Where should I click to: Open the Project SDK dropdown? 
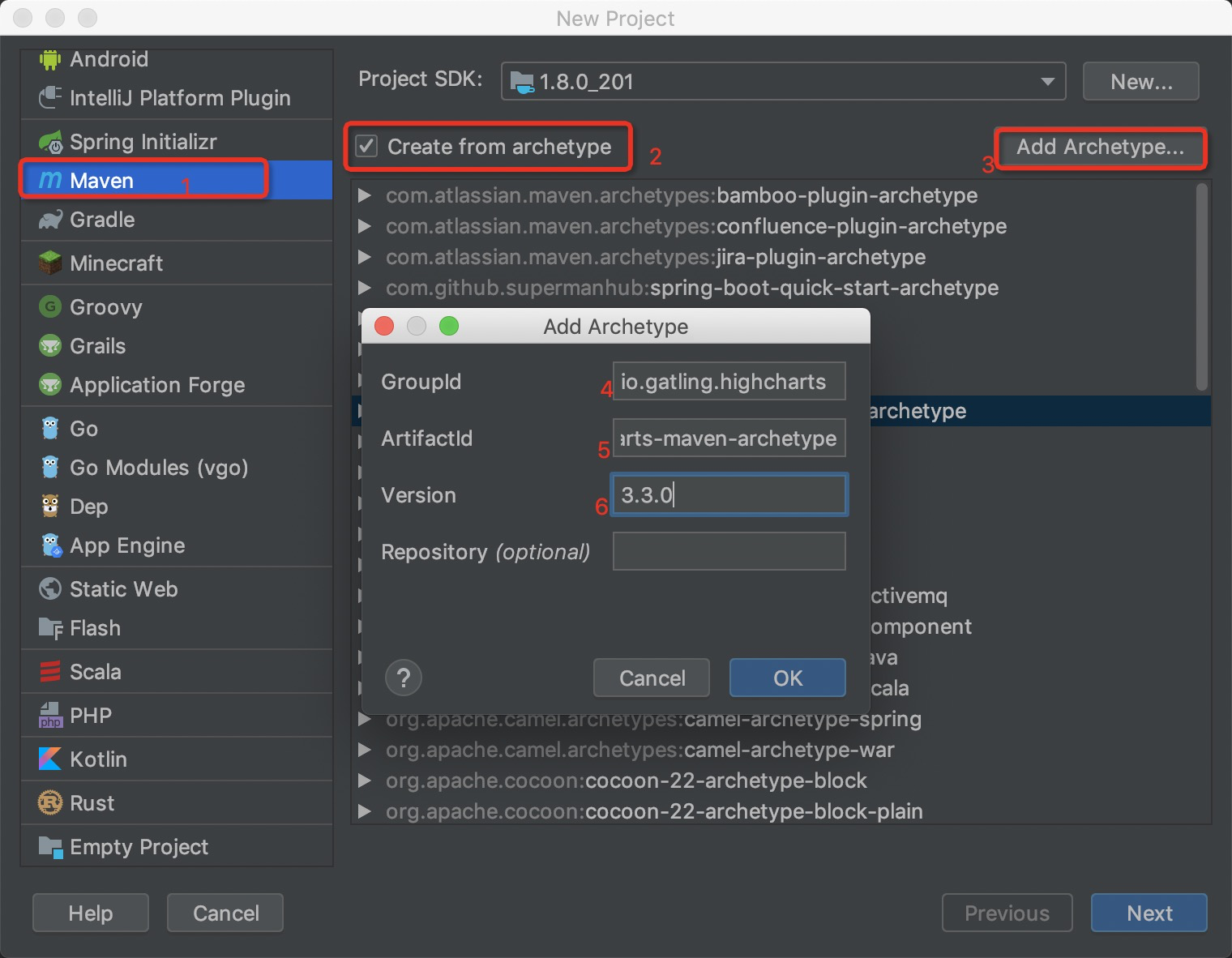click(1048, 81)
